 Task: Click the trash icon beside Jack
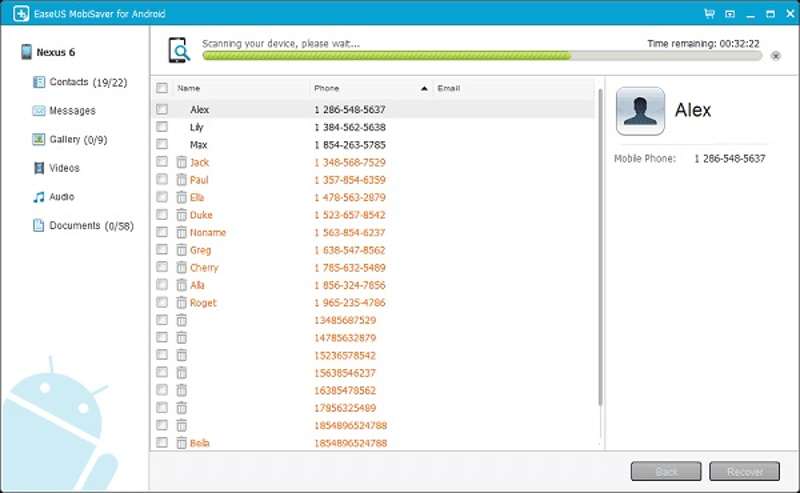[x=181, y=162]
